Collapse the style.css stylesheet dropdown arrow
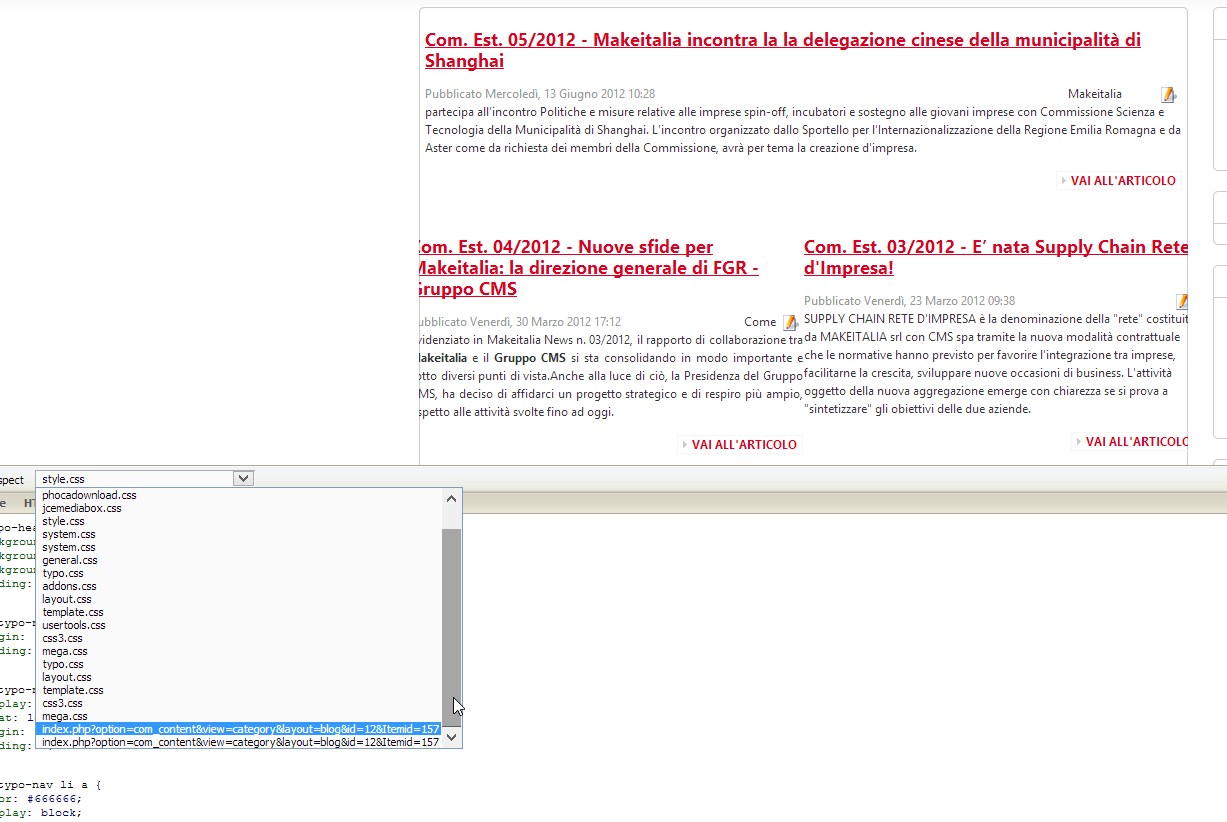The image size is (1227, 822). pos(243,479)
